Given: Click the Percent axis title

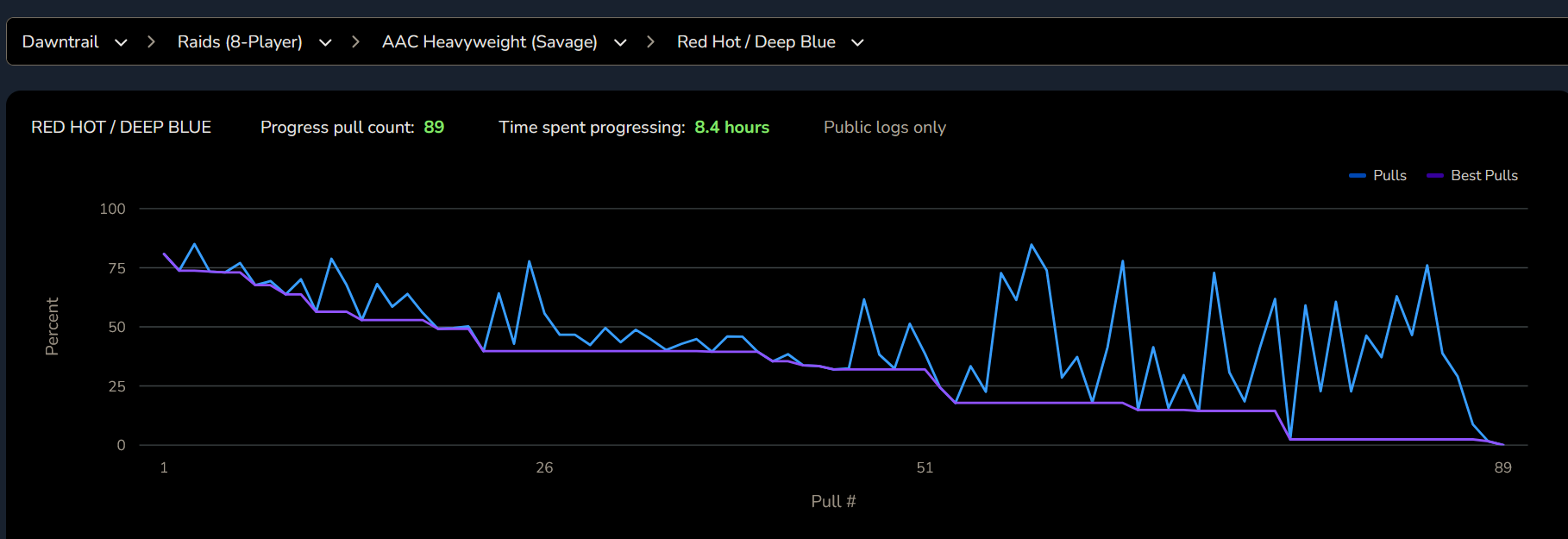Looking at the screenshot, I should (52, 327).
